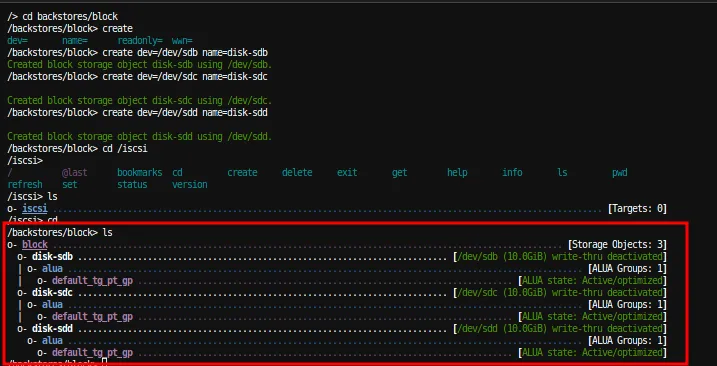The image size is (717, 366).
Task: Click the "status" completion option
Action: coord(133,184)
